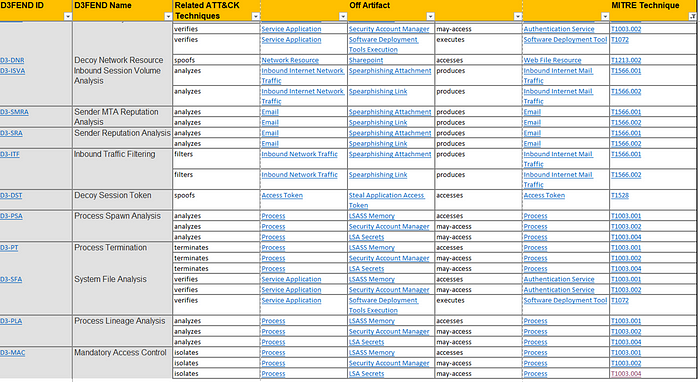The width and height of the screenshot is (700, 382).
Task: Open the D3-MAC link
Action: pyautogui.click(x=12, y=353)
